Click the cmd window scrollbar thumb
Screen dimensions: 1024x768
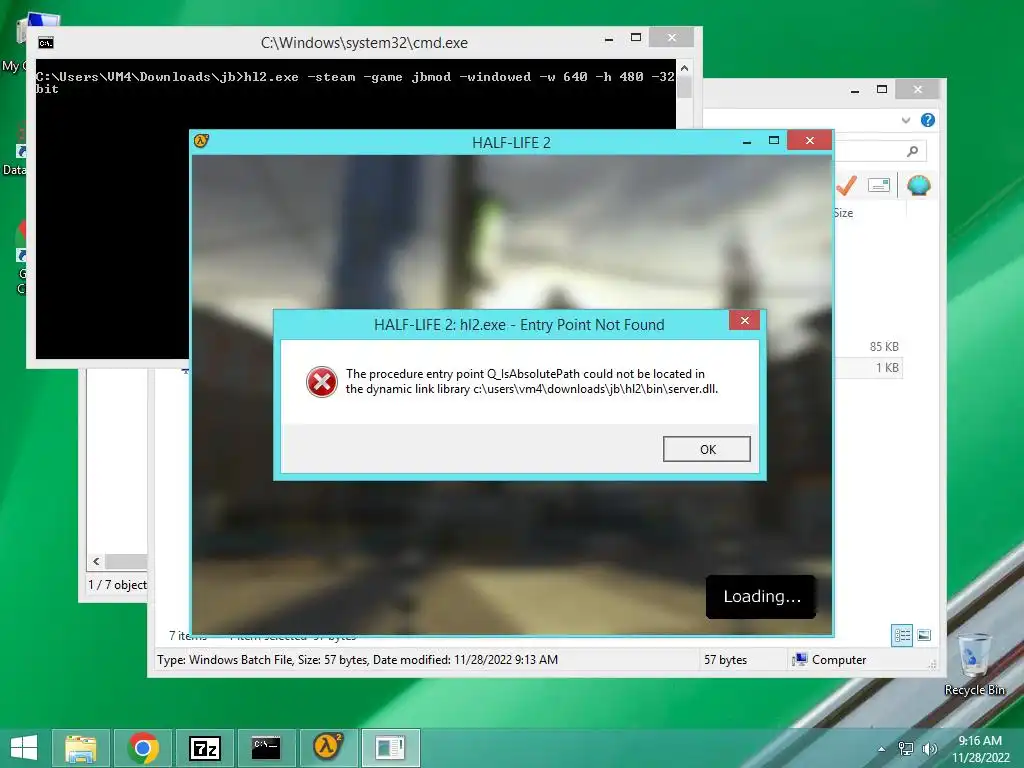[684, 87]
